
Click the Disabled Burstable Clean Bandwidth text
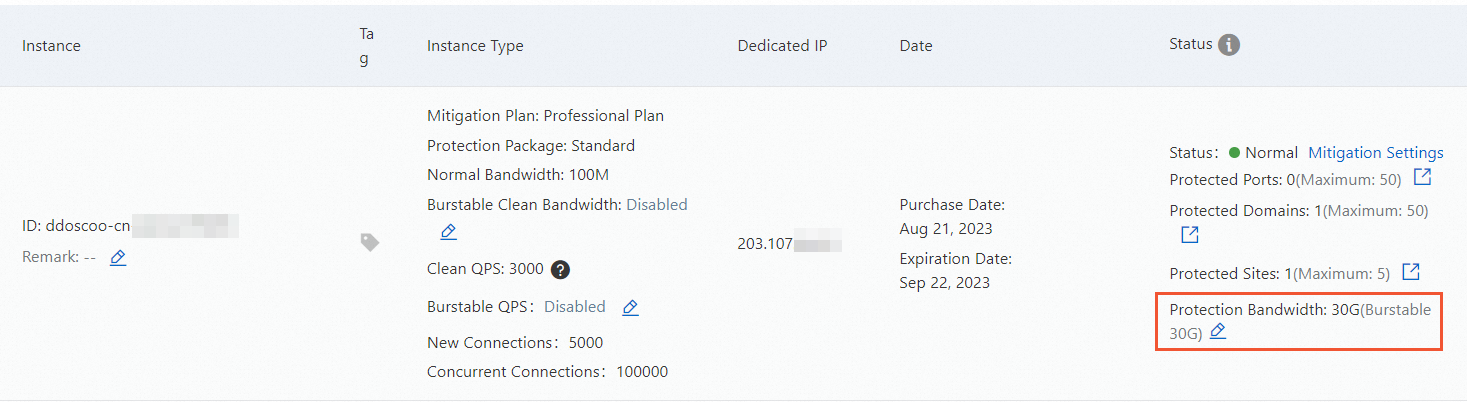coord(656,204)
